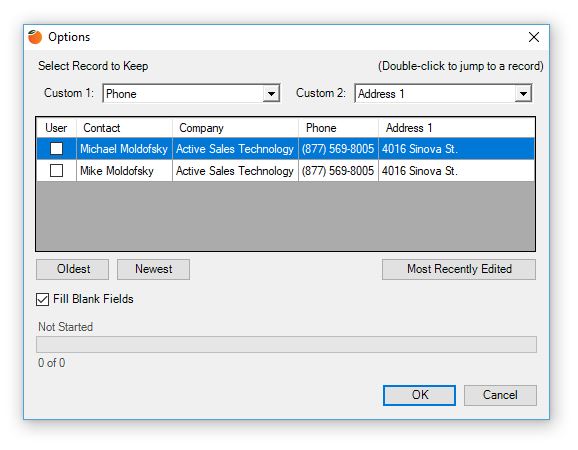
Task: Select the Newest button
Action: point(153,269)
